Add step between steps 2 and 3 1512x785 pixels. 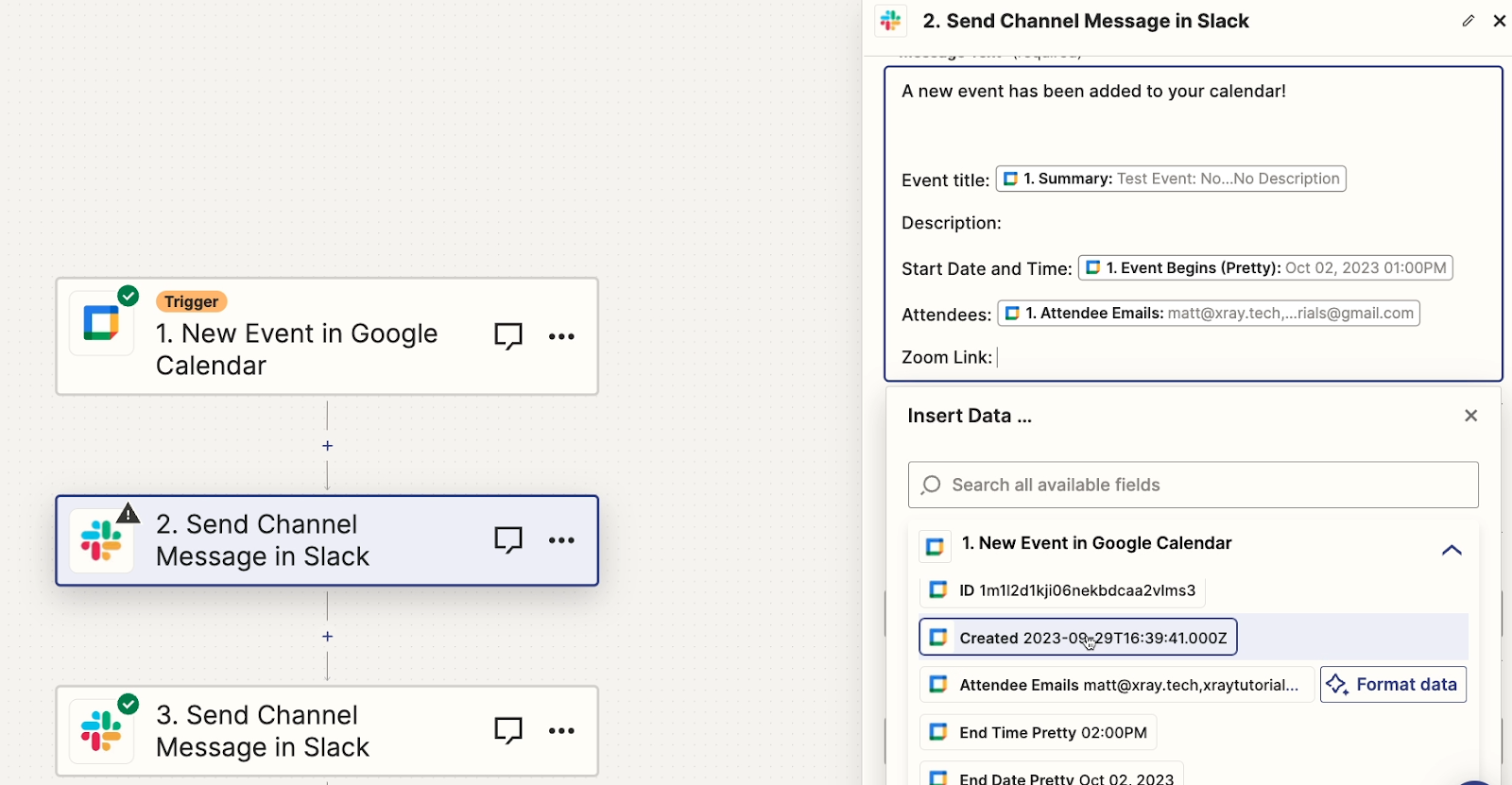327,637
